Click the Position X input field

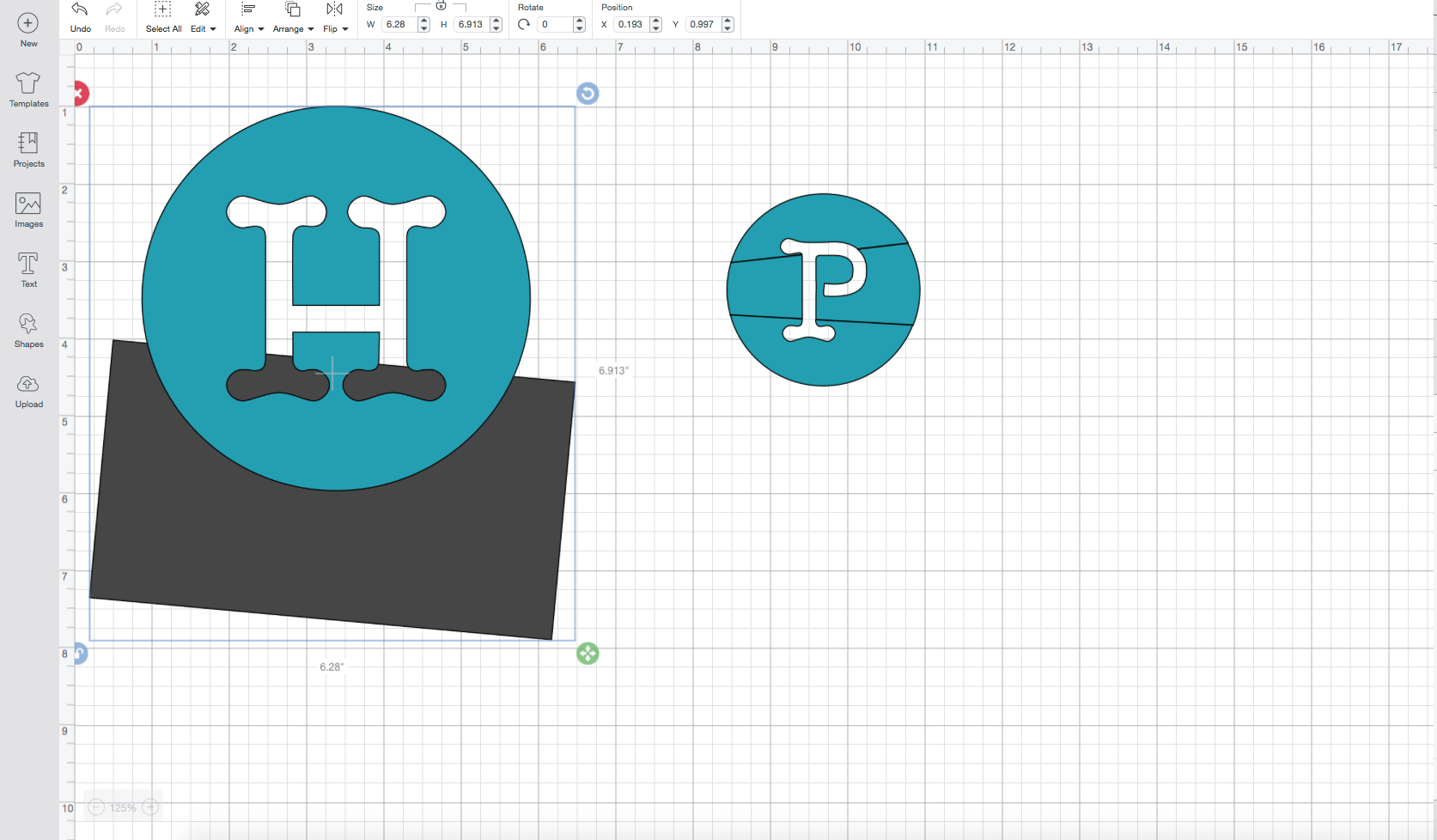point(631,24)
